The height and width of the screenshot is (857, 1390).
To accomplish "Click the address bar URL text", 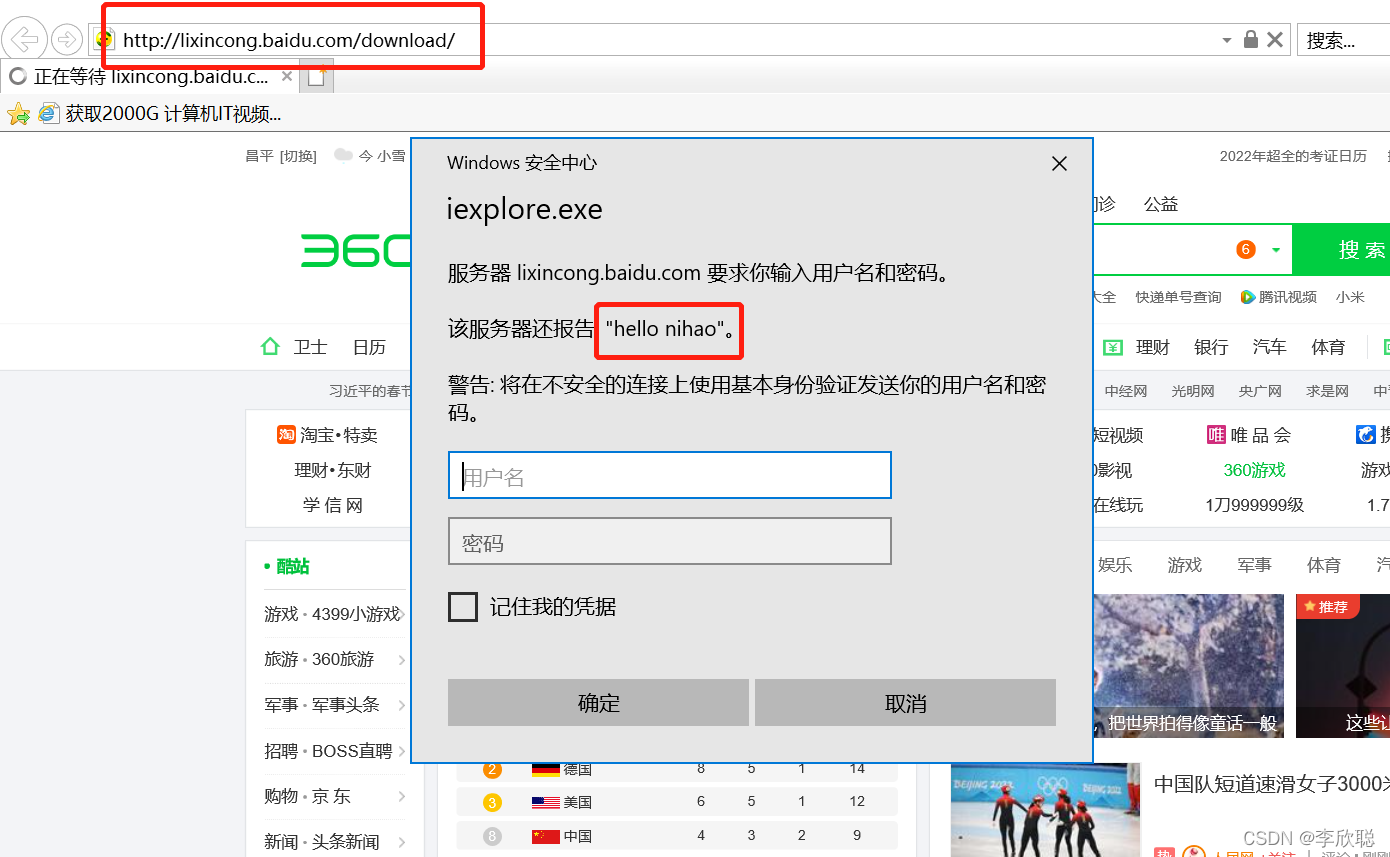I will point(289,40).
